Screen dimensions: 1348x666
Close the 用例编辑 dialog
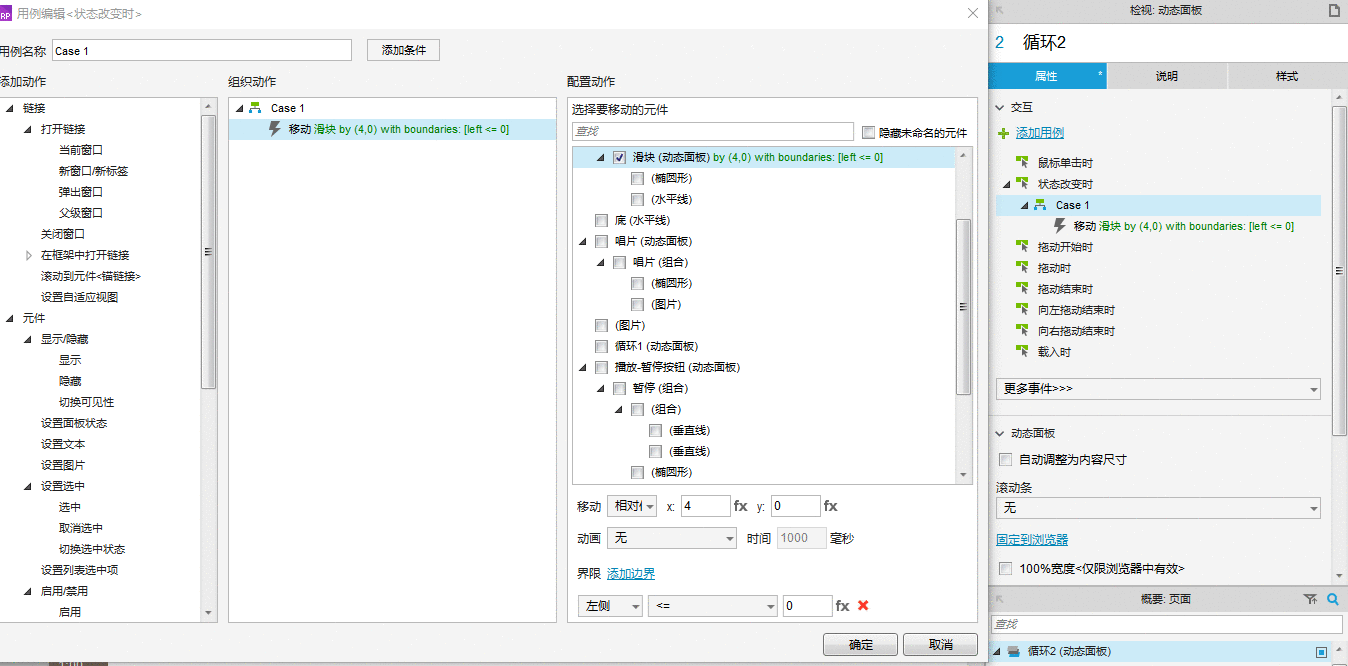(973, 13)
